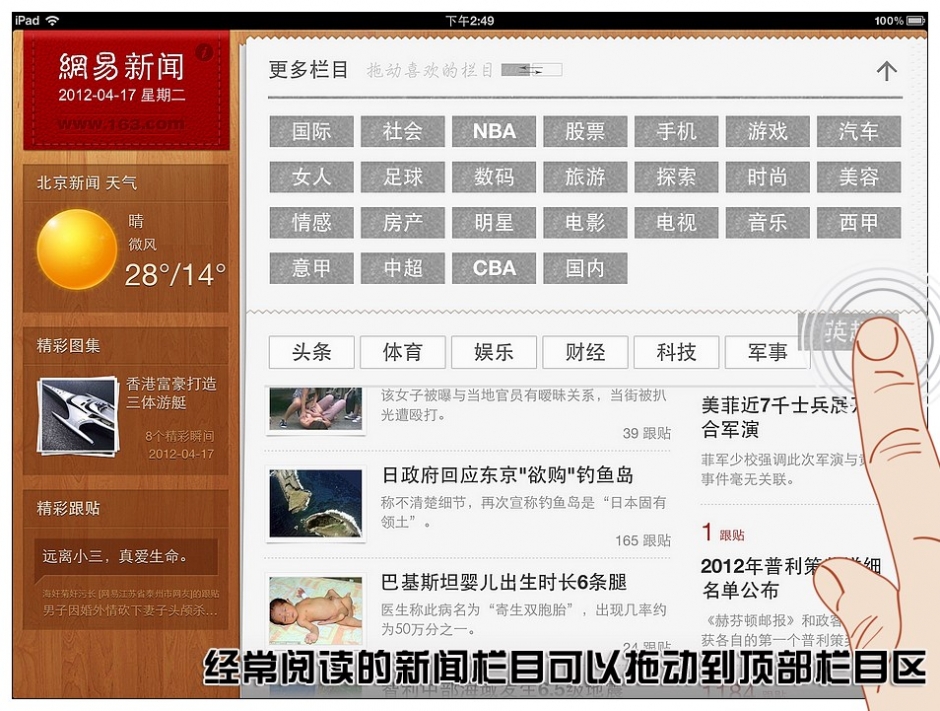Select the 游戏 category tile
This screenshot has height=711, width=940.
(767, 131)
